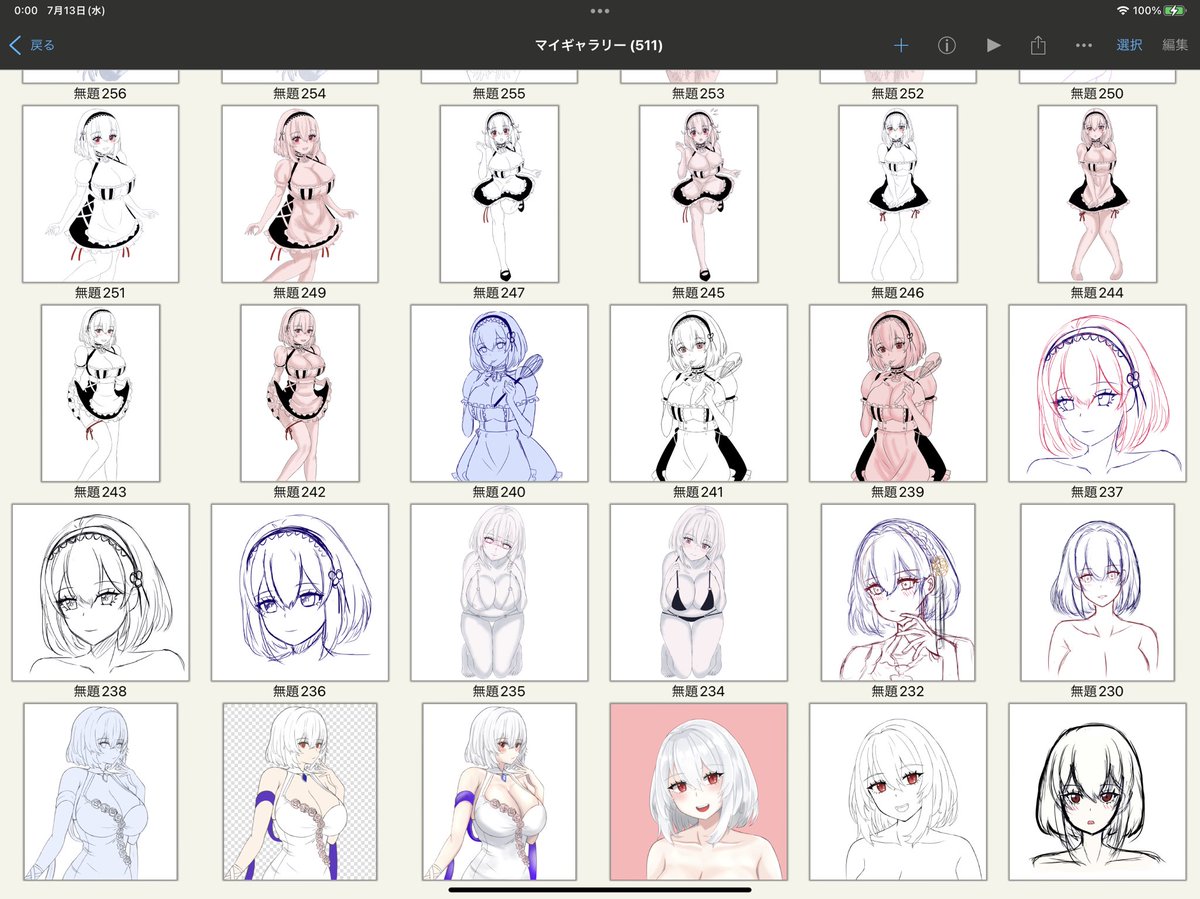
Task: Create a new canvas with the + icon
Action: 901,45
